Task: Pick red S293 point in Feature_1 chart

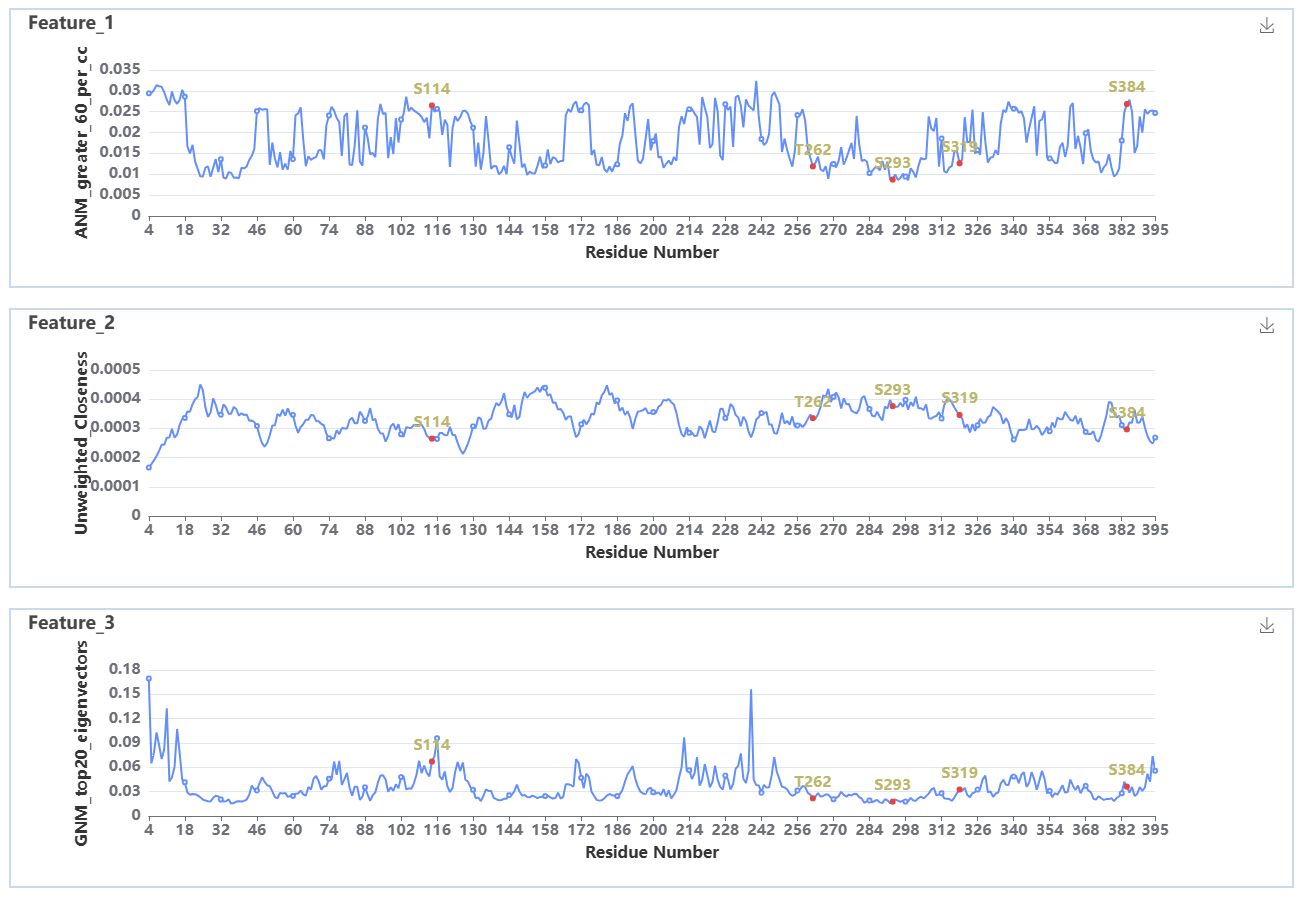Action: coord(892,179)
